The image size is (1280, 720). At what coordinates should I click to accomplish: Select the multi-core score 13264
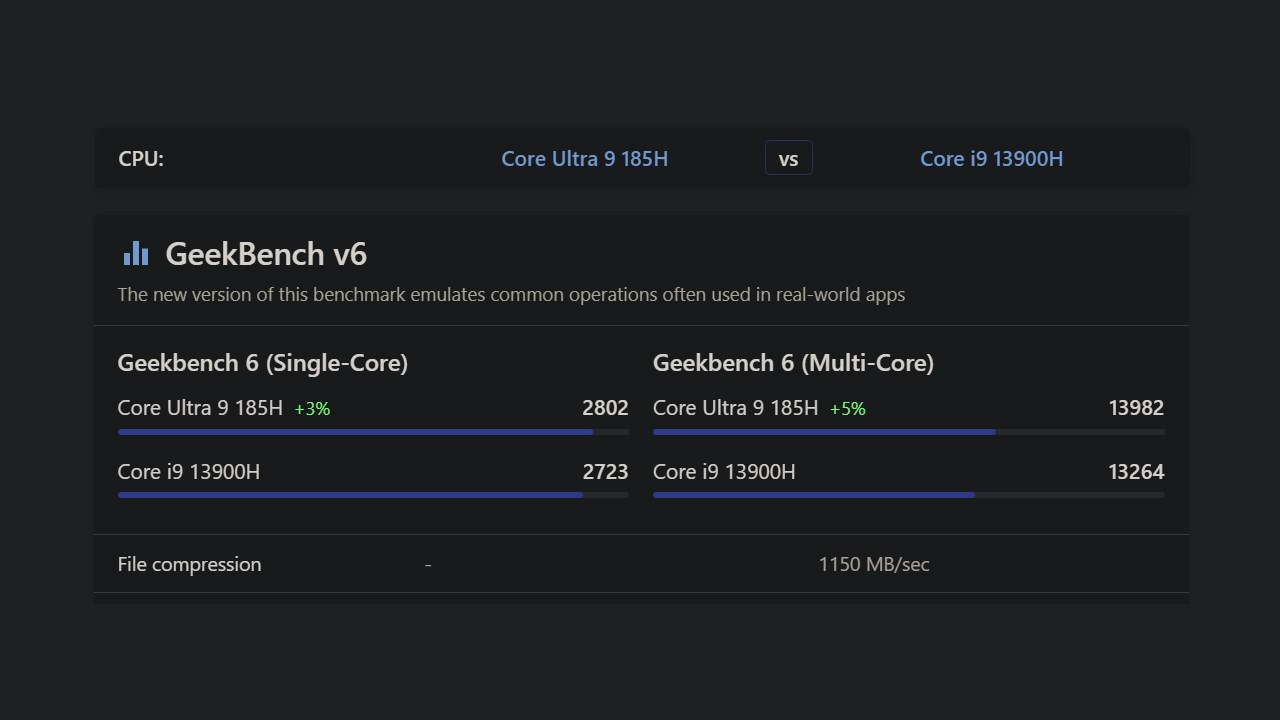click(1136, 472)
